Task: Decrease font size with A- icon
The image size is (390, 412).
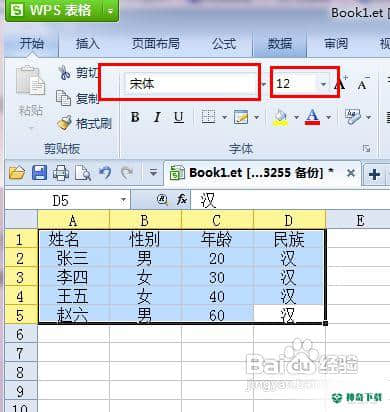Action: (x=363, y=83)
